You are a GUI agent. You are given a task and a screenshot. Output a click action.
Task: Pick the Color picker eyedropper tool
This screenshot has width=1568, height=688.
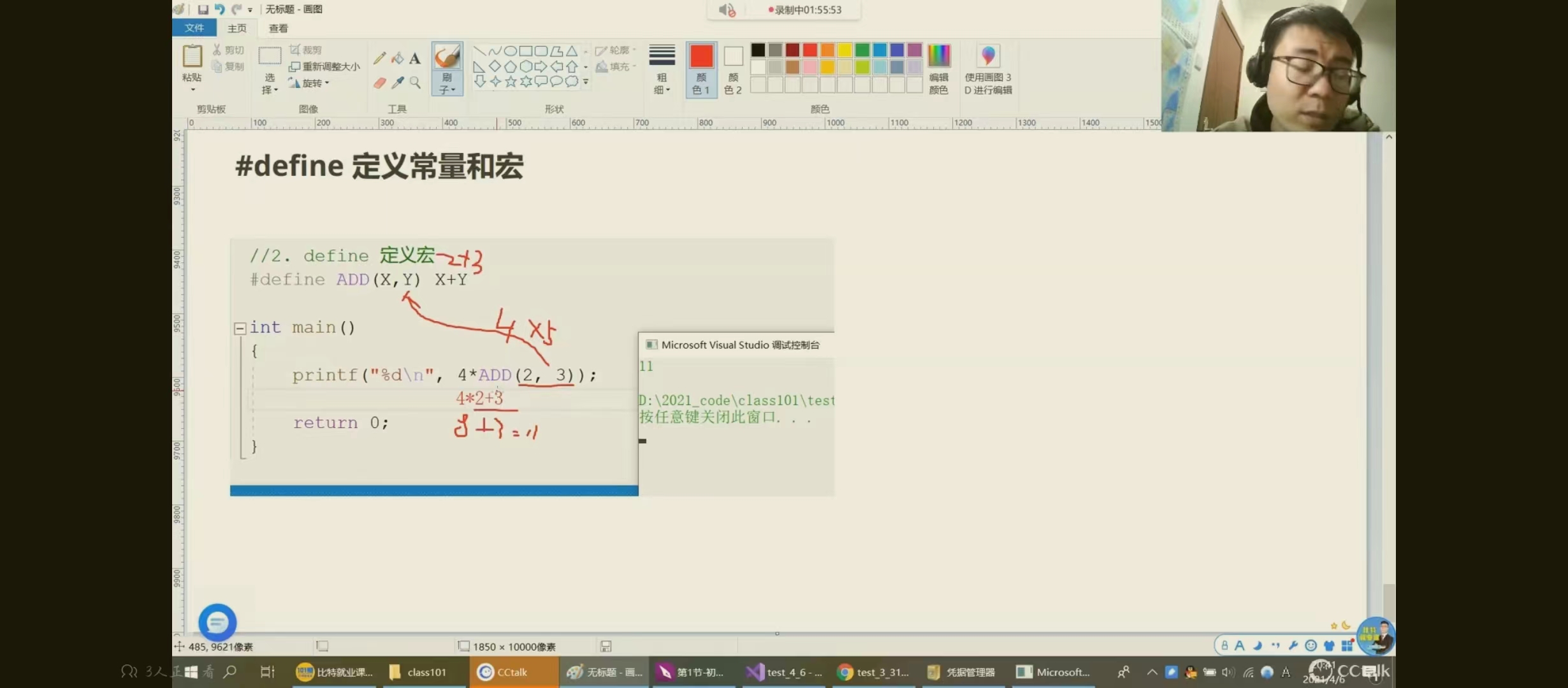coord(397,83)
